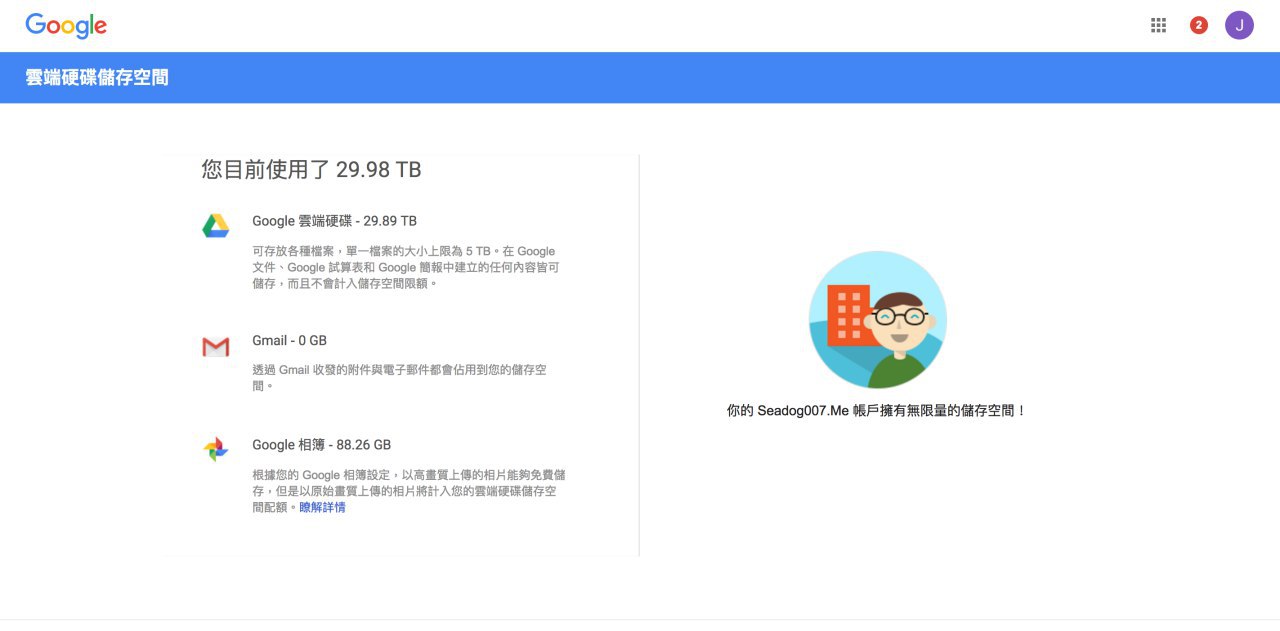
Task: Select the 您目前使用了 29.98 TB heading
Action: (311, 170)
